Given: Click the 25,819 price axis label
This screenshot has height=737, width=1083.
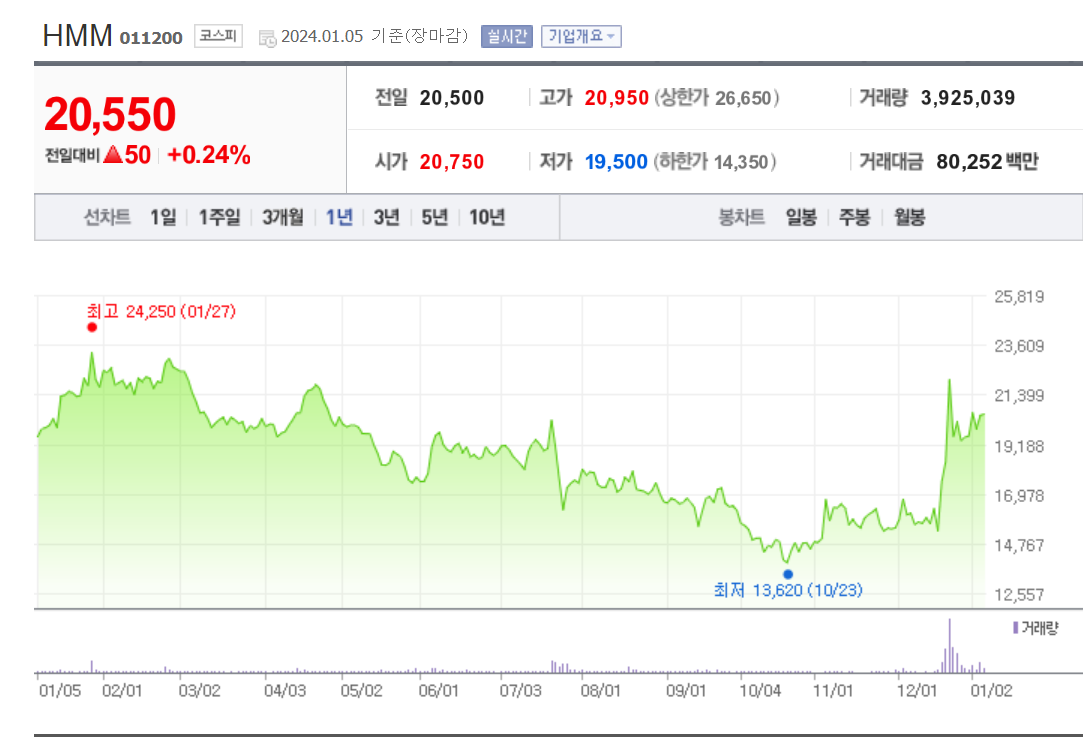Looking at the screenshot, I should pos(1019,297).
